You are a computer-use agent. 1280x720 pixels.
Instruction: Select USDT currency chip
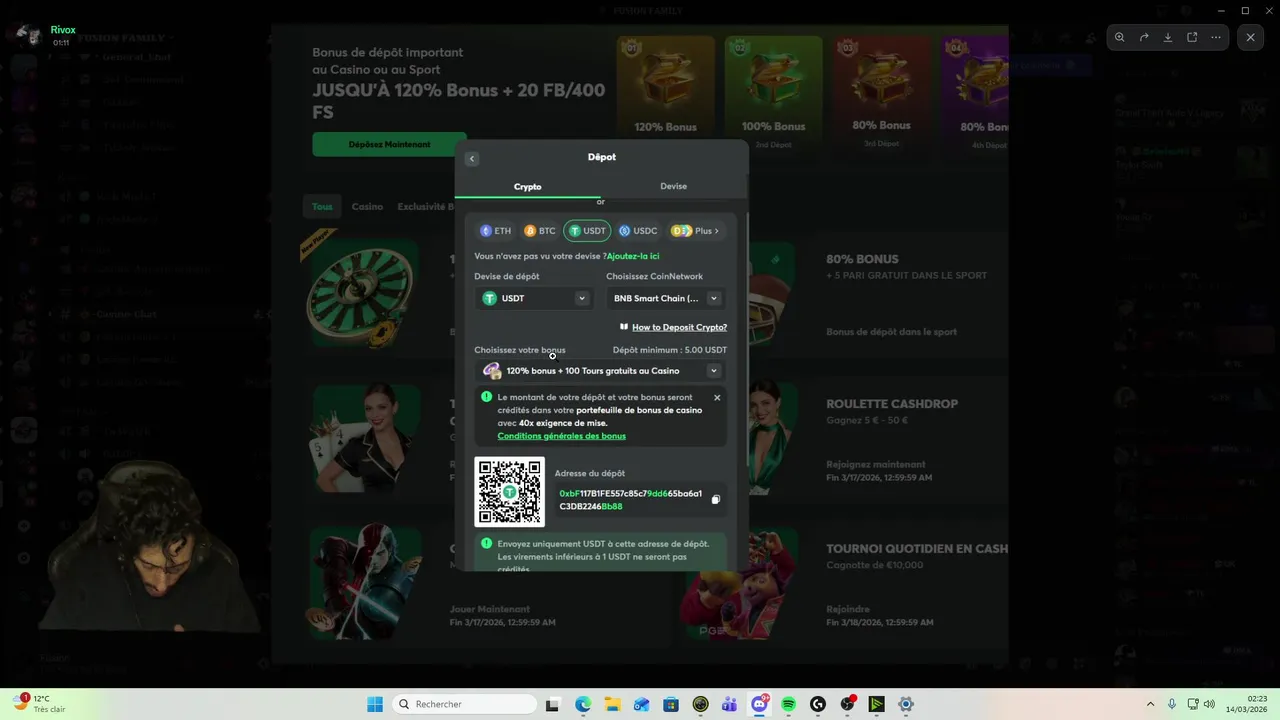pyautogui.click(x=587, y=231)
